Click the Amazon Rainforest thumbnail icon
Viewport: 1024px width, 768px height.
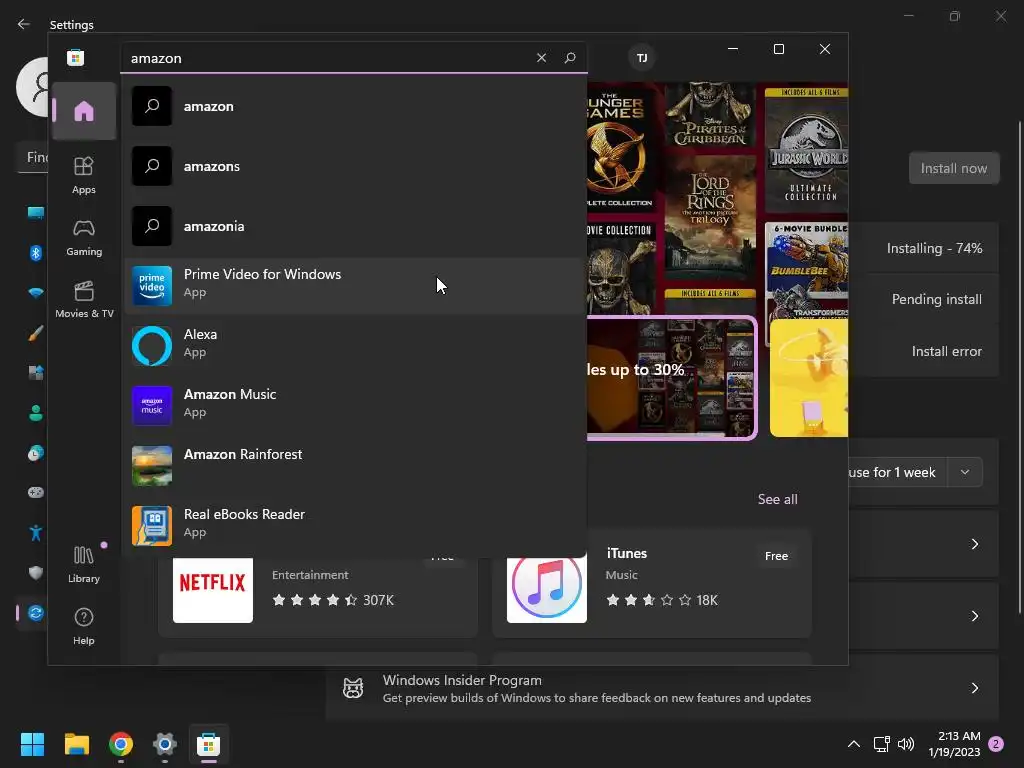click(x=152, y=466)
